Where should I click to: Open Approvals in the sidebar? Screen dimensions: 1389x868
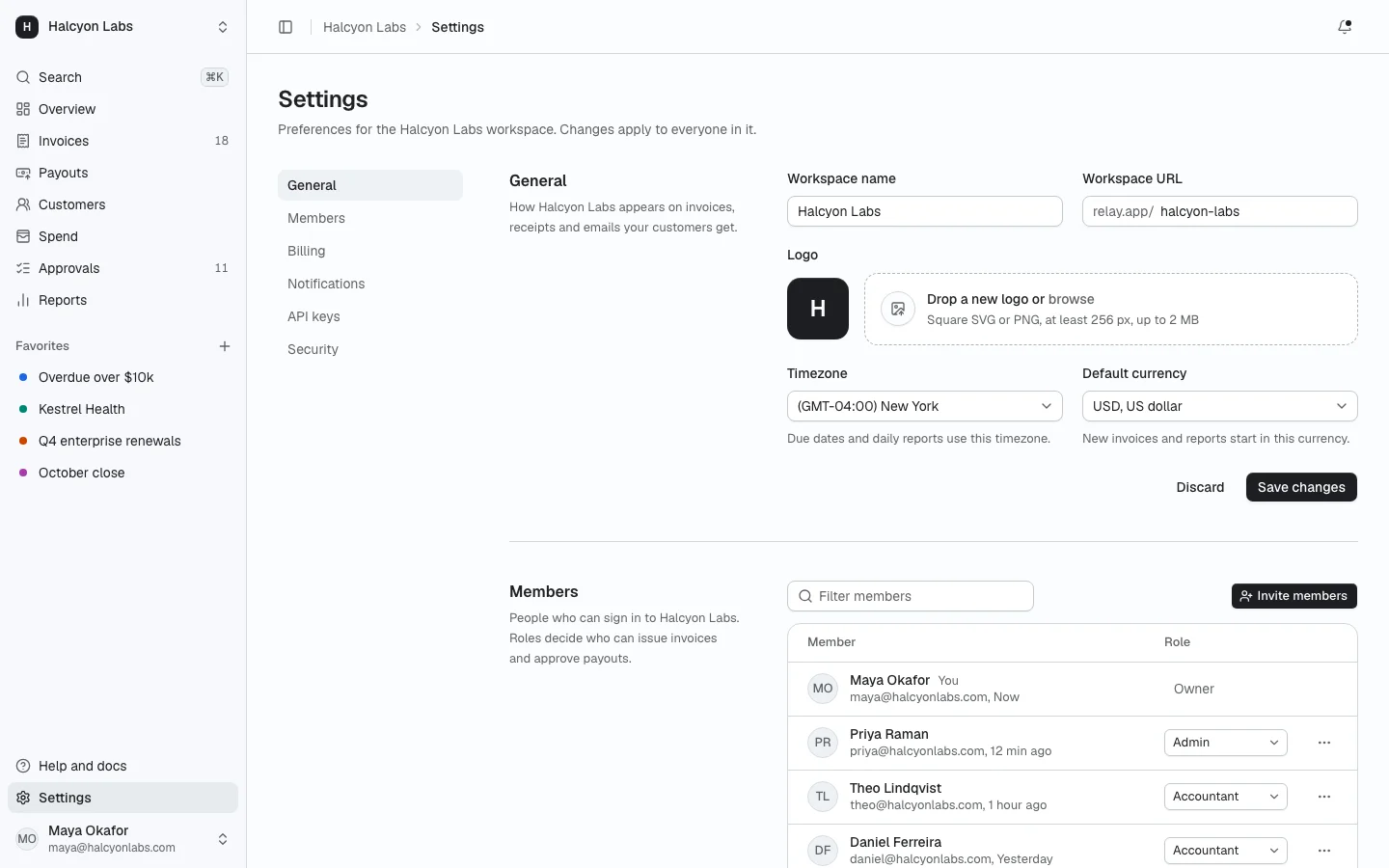pyautogui.click(x=123, y=268)
